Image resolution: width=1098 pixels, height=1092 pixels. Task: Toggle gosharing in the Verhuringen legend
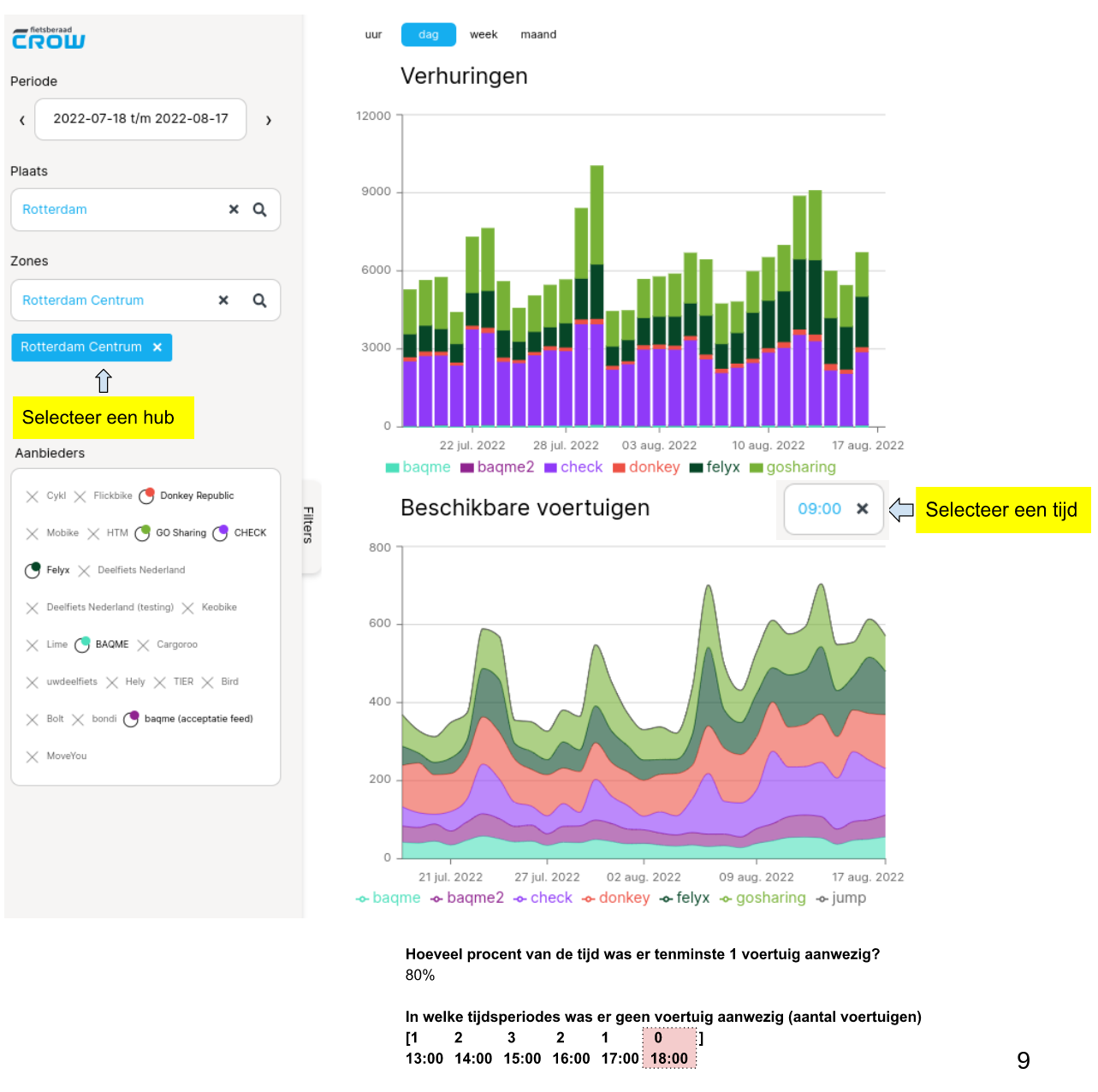(x=792, y=467)
